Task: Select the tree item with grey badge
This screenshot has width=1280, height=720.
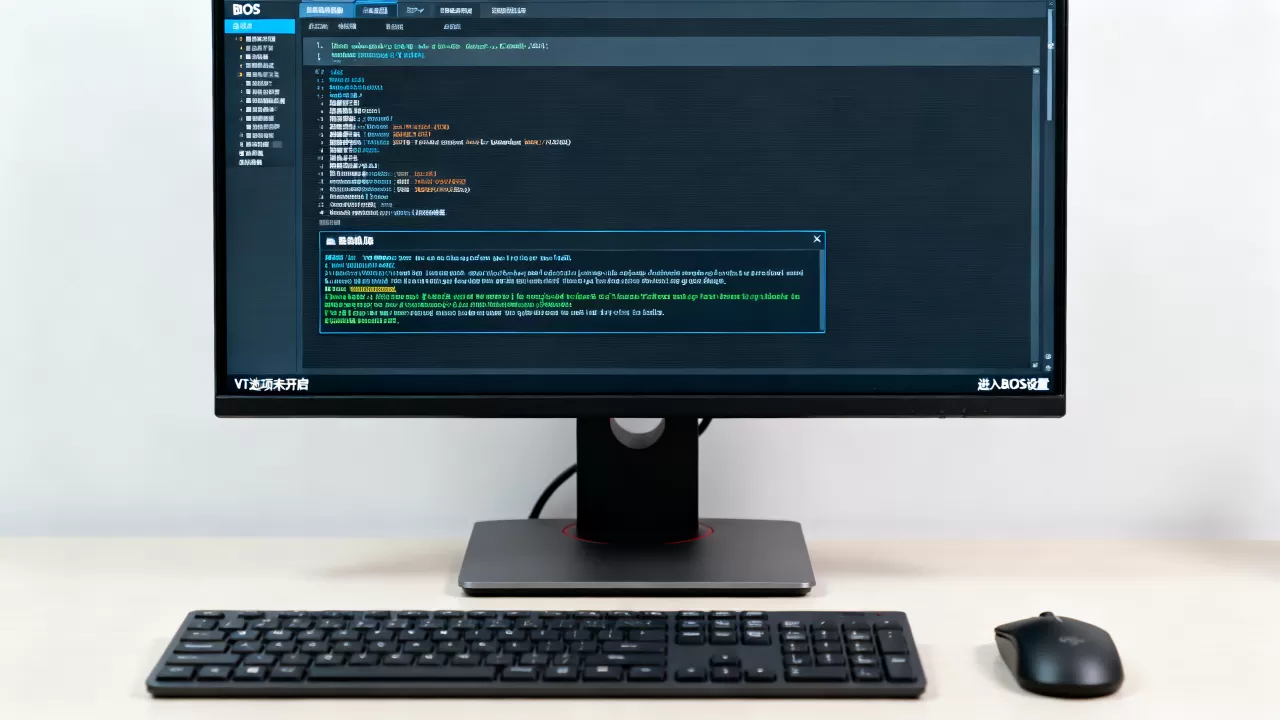Action: pos(262,144)
